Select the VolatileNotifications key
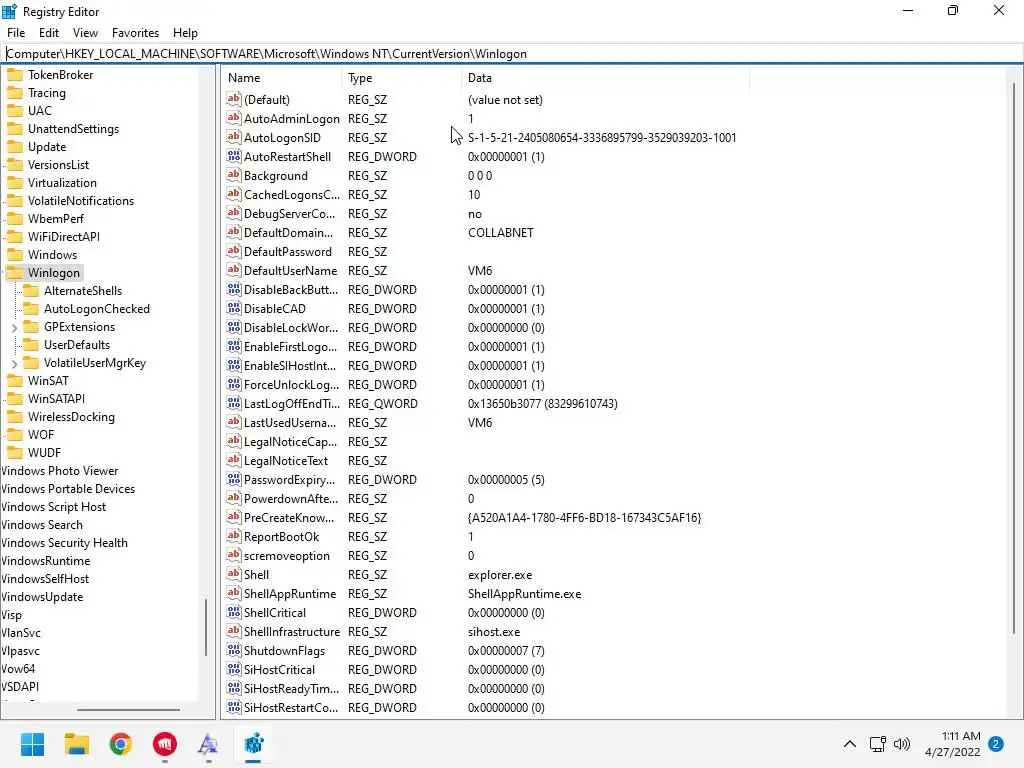Viewport: 1024px width, 768px height. click(x=81, y=200)
